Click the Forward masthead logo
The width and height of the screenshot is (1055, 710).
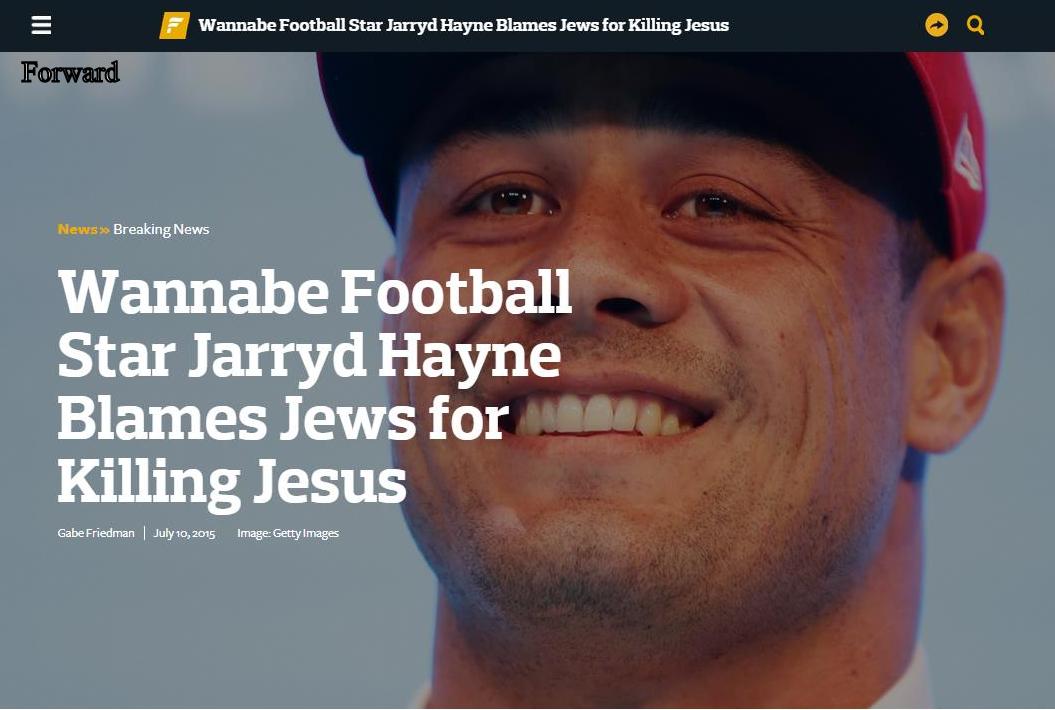point(70,72)
